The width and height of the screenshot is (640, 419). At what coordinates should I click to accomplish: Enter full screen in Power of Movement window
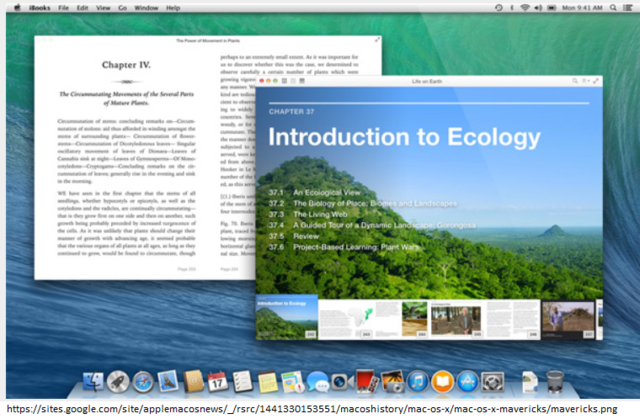click(x=378, y=40)
